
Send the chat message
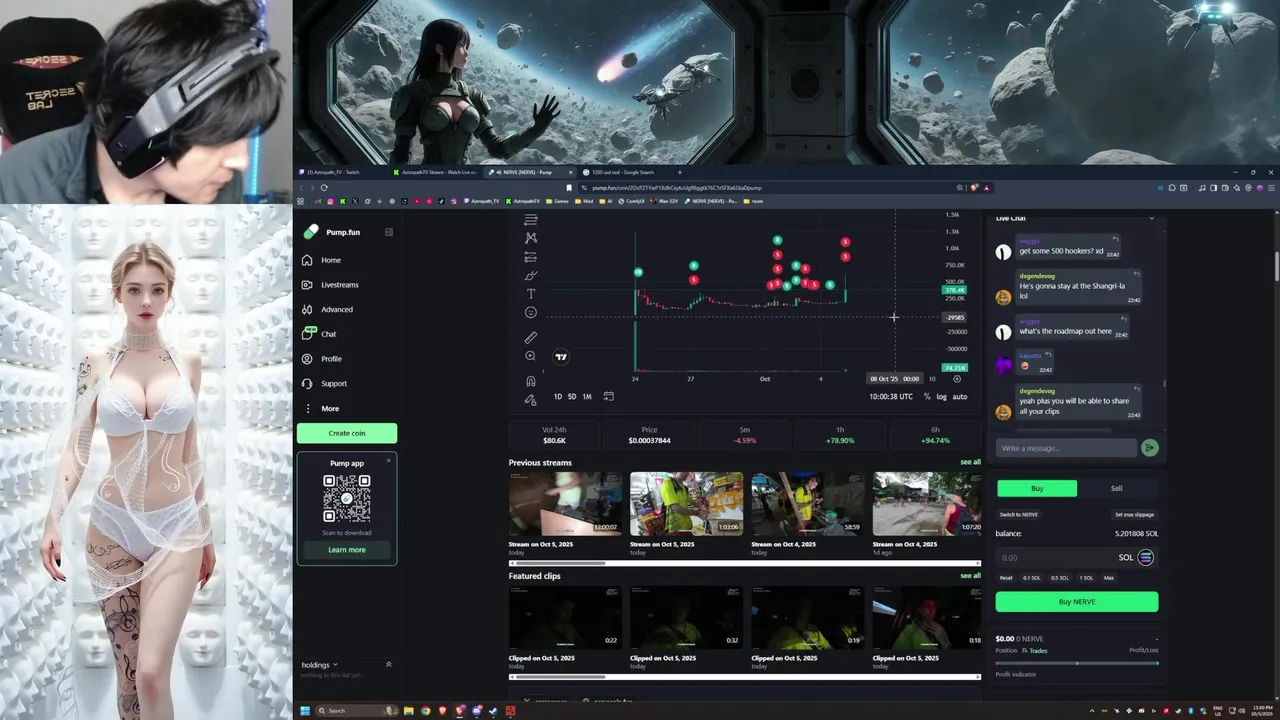tap(1150, 448)
